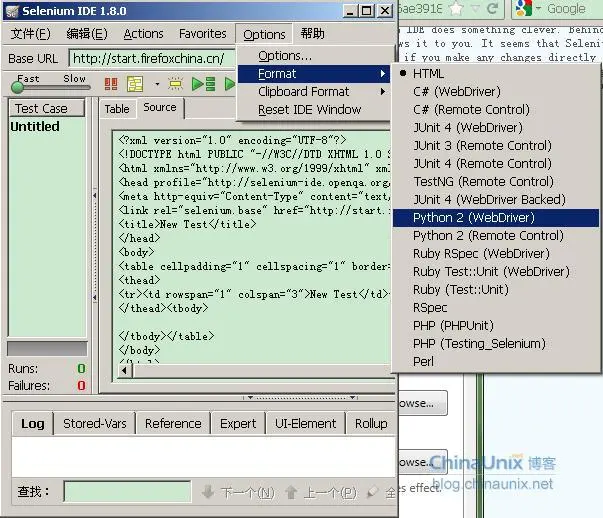The width and height of the screenshot is (603, 518).
Task: Select the Perl format
Action: (496, 361)
